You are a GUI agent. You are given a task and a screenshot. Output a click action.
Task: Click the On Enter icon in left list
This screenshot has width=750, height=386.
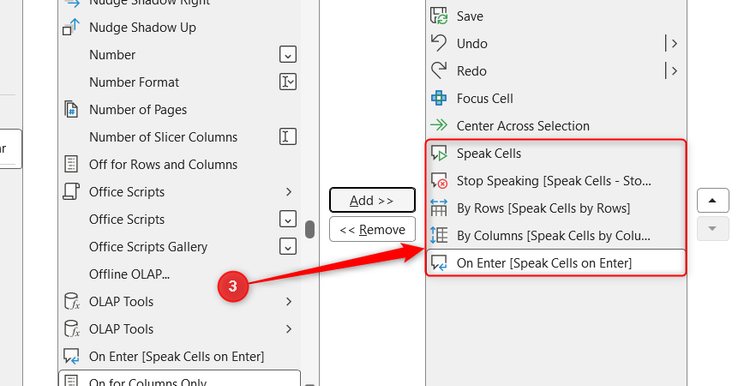point(71,356)
